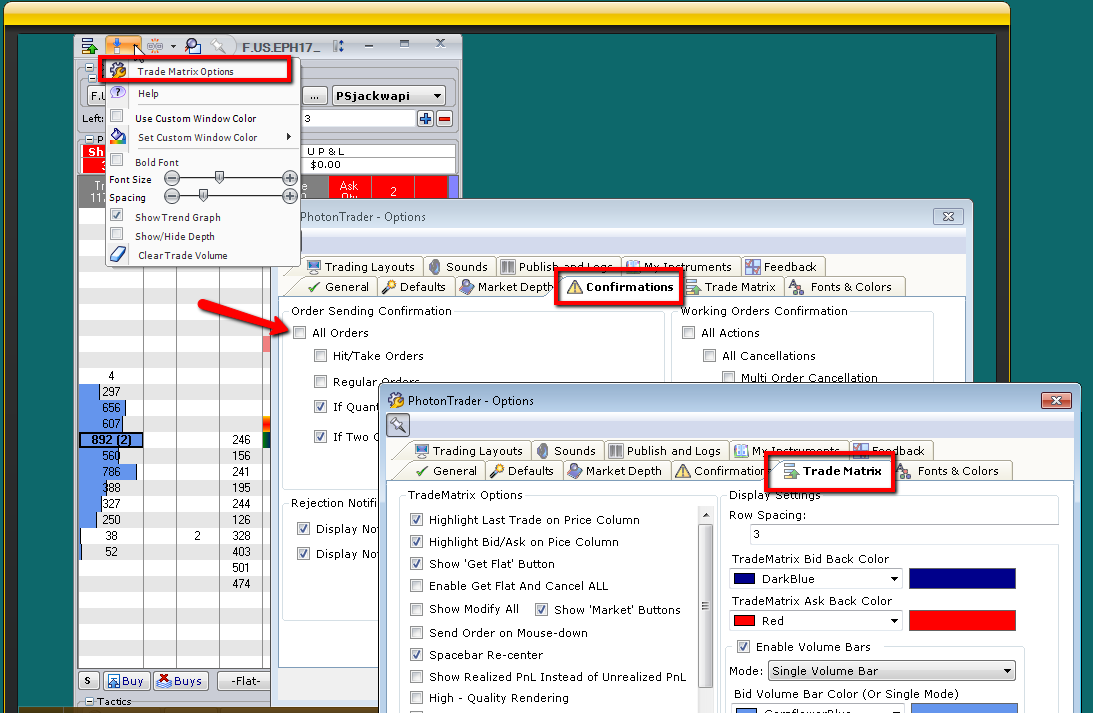Check the All Actions checkbox in Working Orders Confirmation
This screenshot has height=713, width=1093.
coord(689,332)
